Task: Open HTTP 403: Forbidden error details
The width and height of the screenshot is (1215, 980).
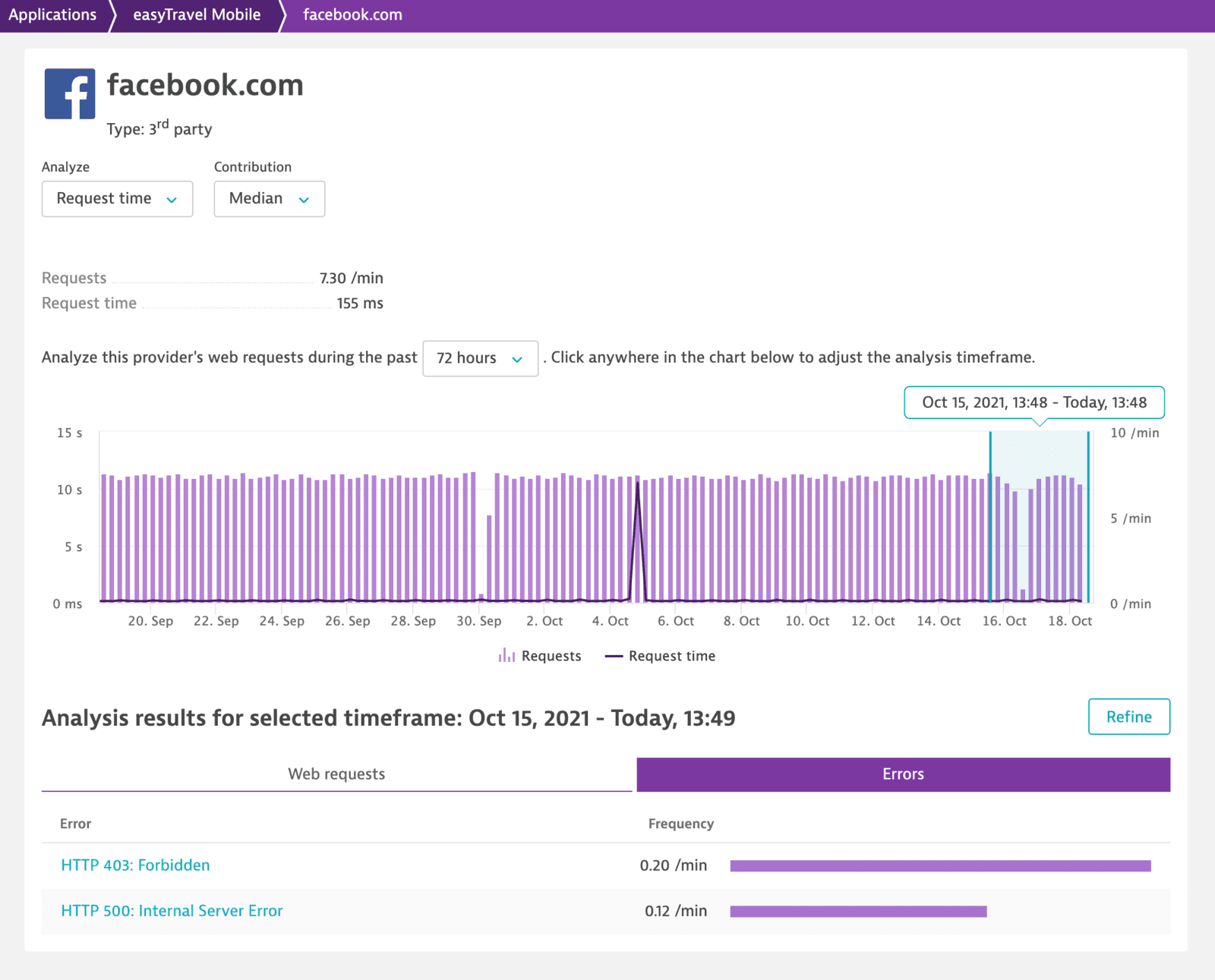Action: tap(135, 865)
